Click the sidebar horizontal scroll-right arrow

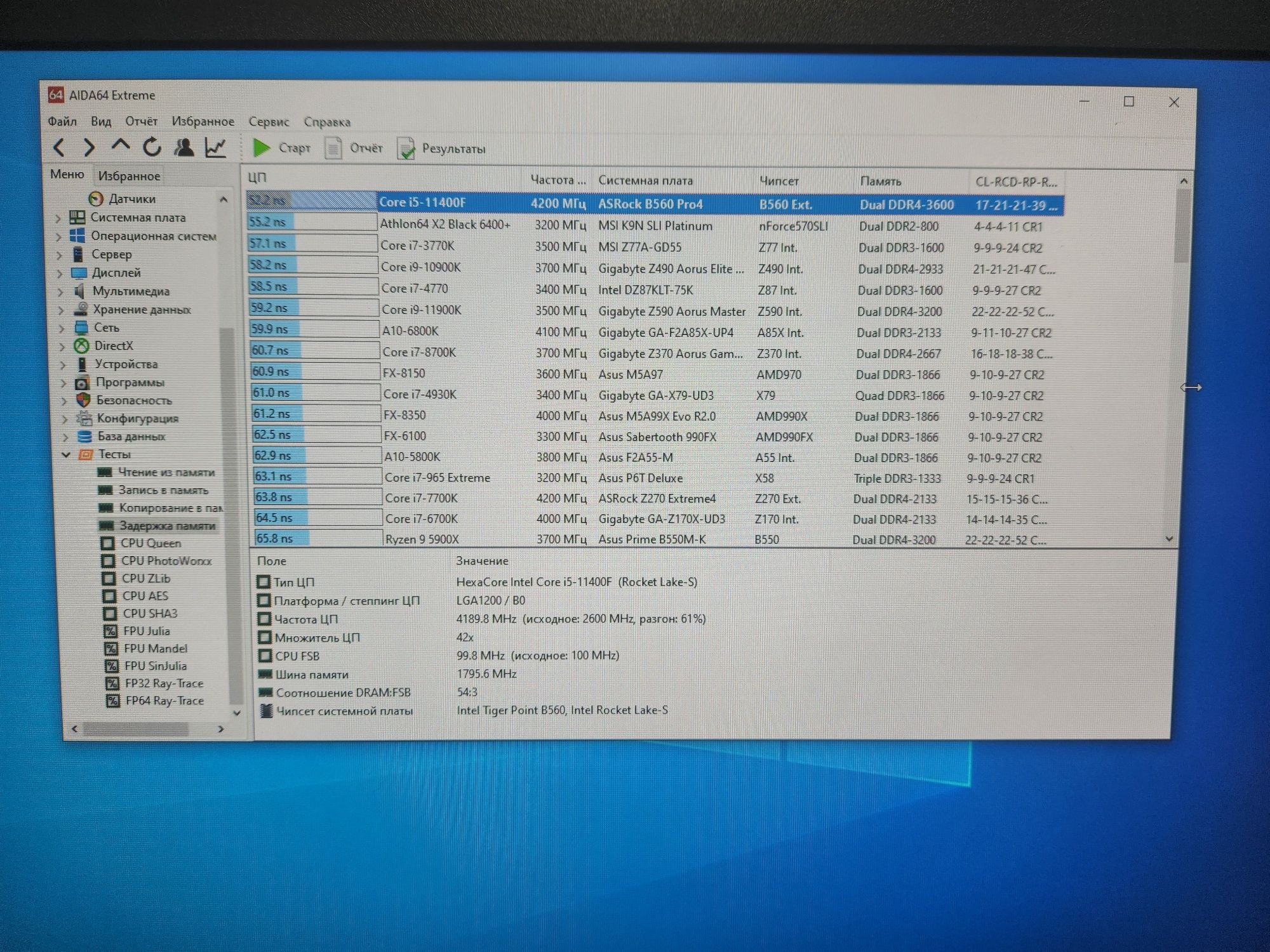tap(221, 729)
